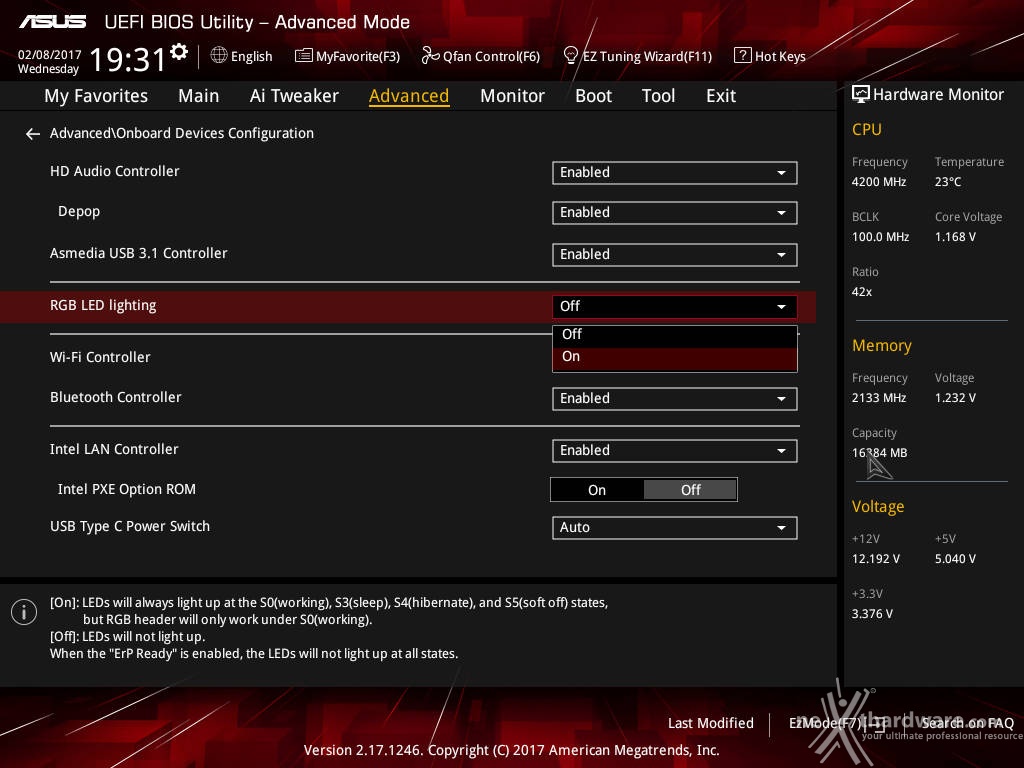
Task: Click the Wi-Fi Controller label
Action: point(100,357)
